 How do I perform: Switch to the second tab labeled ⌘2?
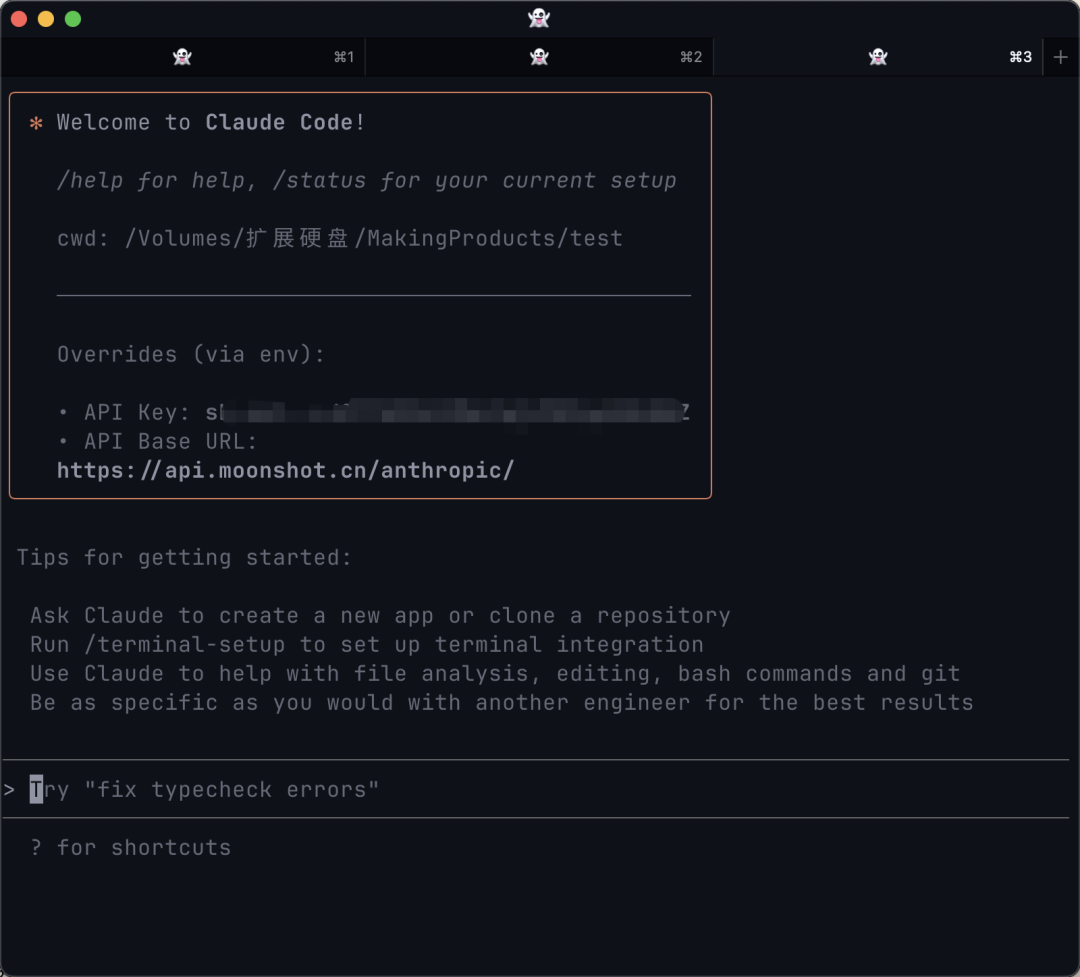539,56
